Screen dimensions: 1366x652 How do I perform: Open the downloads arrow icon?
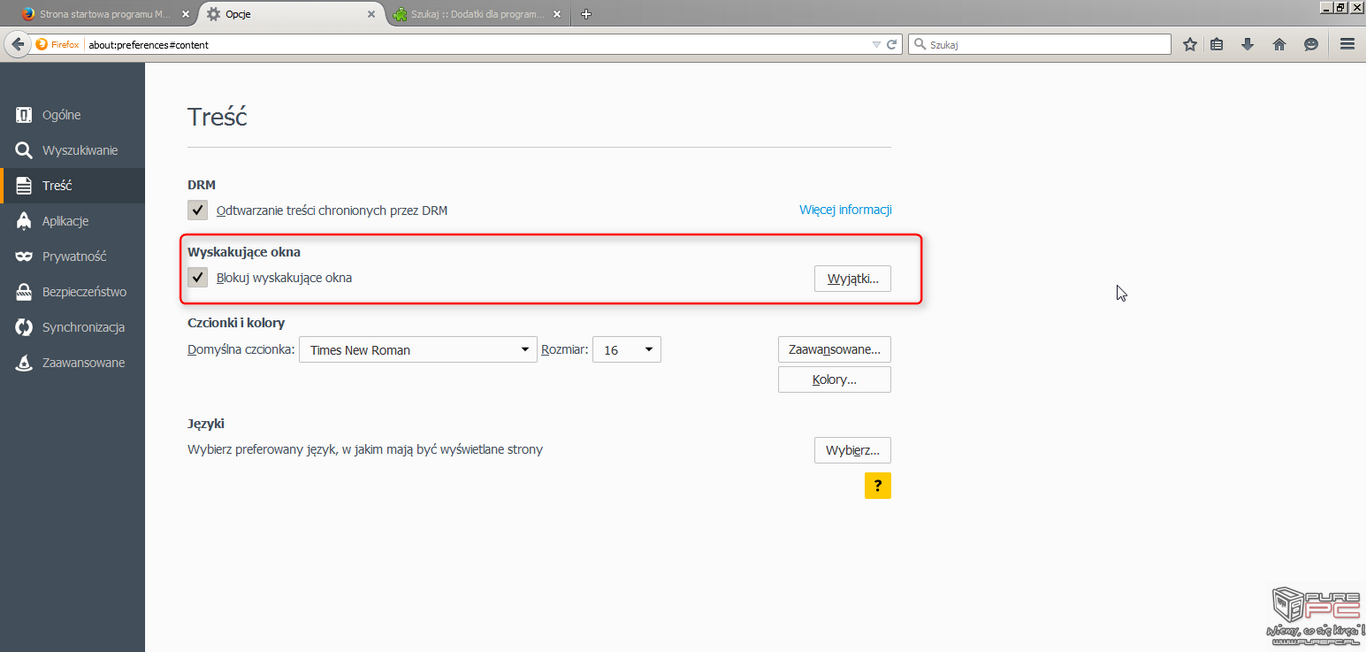pos(1247,44)
